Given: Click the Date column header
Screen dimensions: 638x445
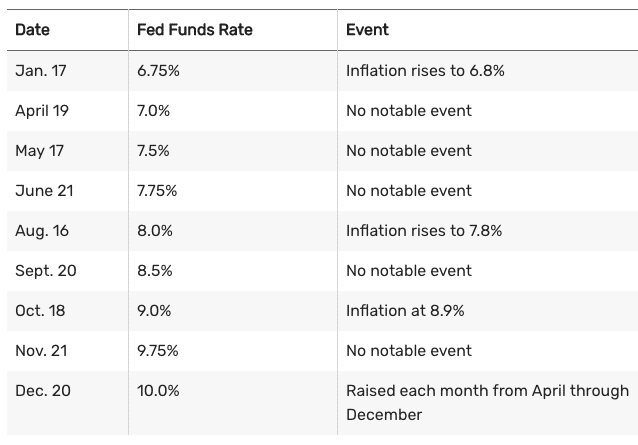Looking at the screenshot, I should (31, 30).
